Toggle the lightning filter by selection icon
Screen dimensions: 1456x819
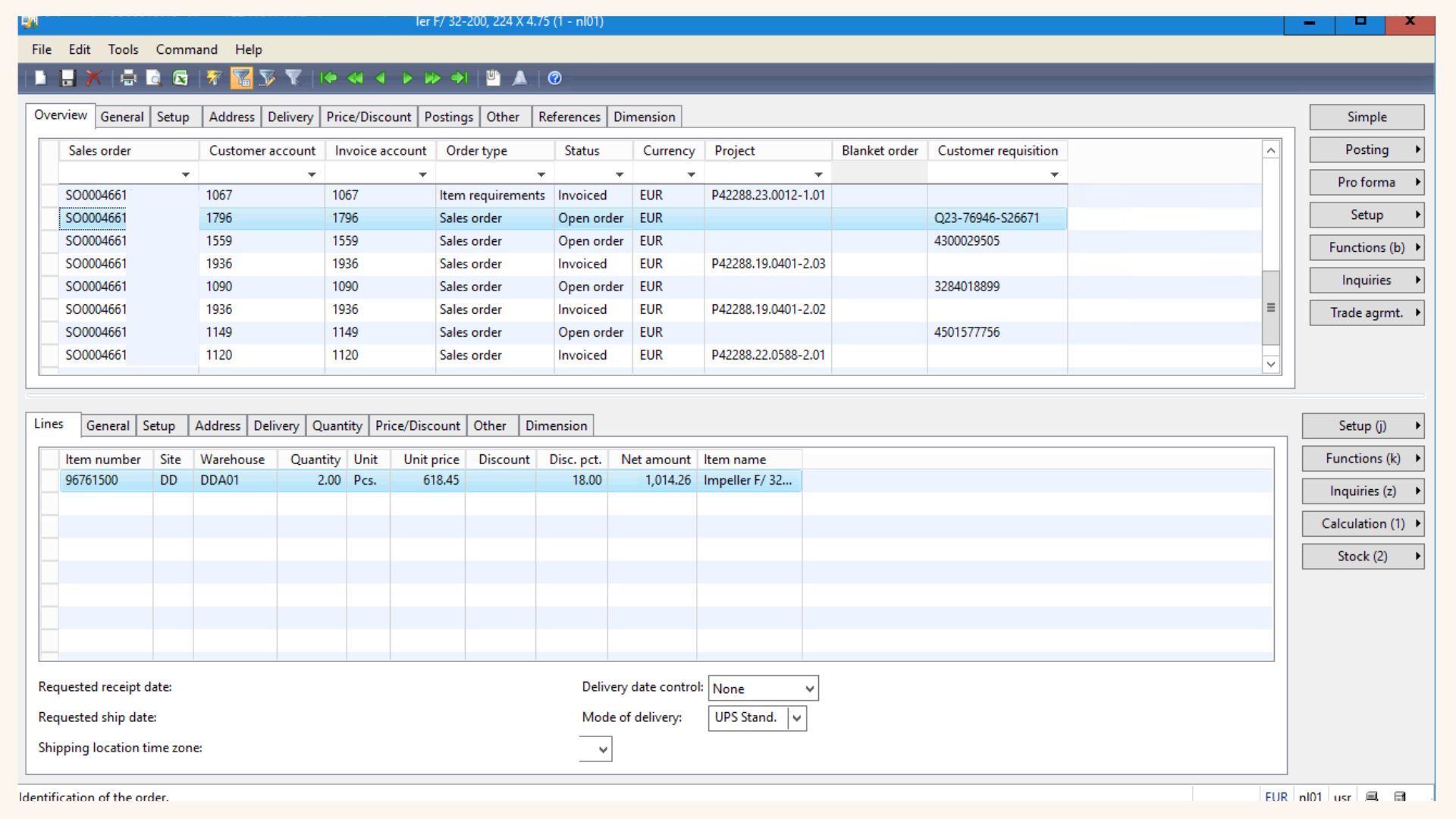click(x=214, y=78)
